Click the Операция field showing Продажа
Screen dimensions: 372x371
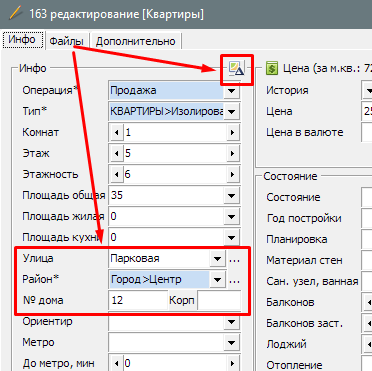[167, 91]
